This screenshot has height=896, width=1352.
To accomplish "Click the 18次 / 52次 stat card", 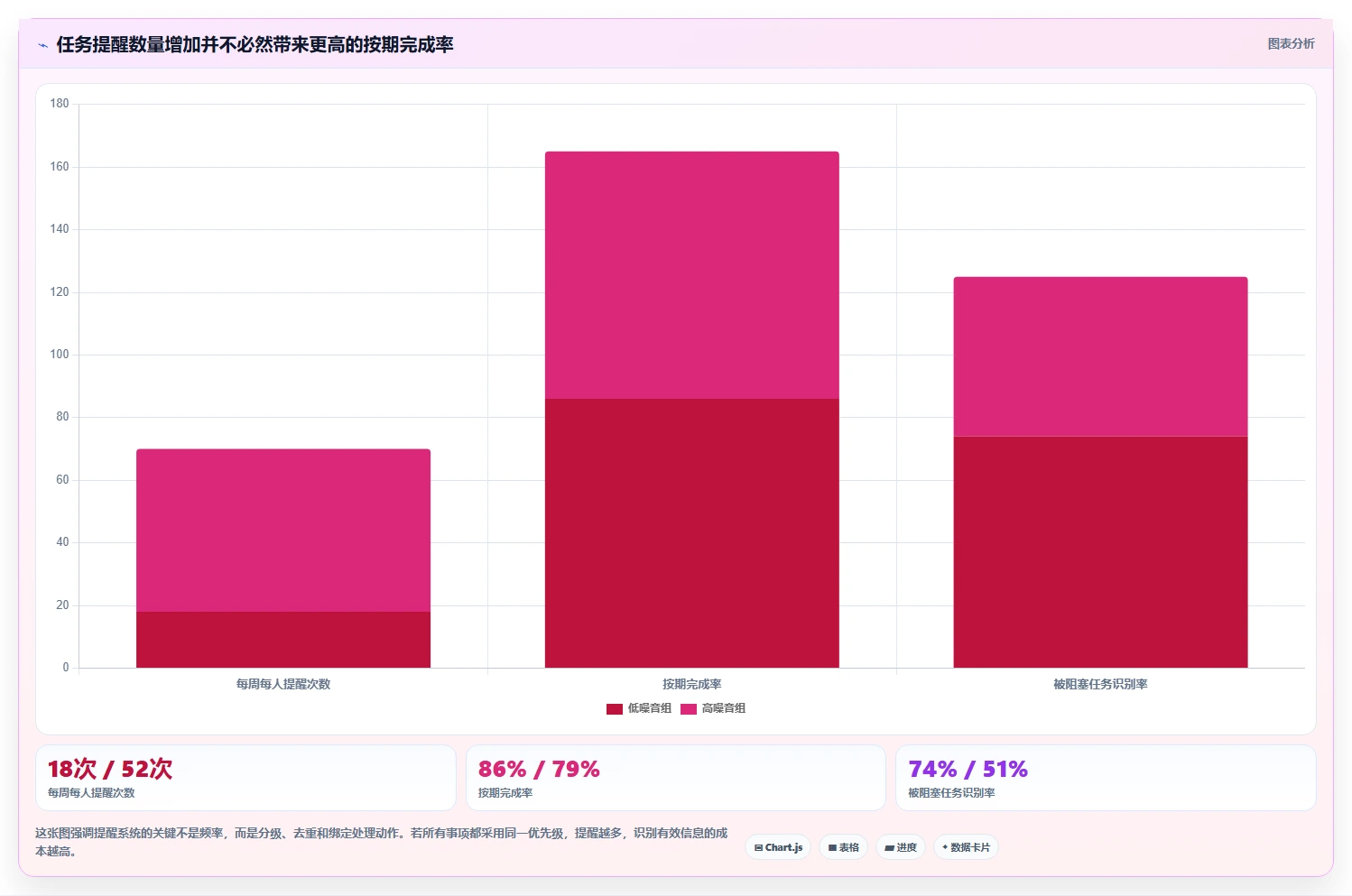I will (245, 778).
